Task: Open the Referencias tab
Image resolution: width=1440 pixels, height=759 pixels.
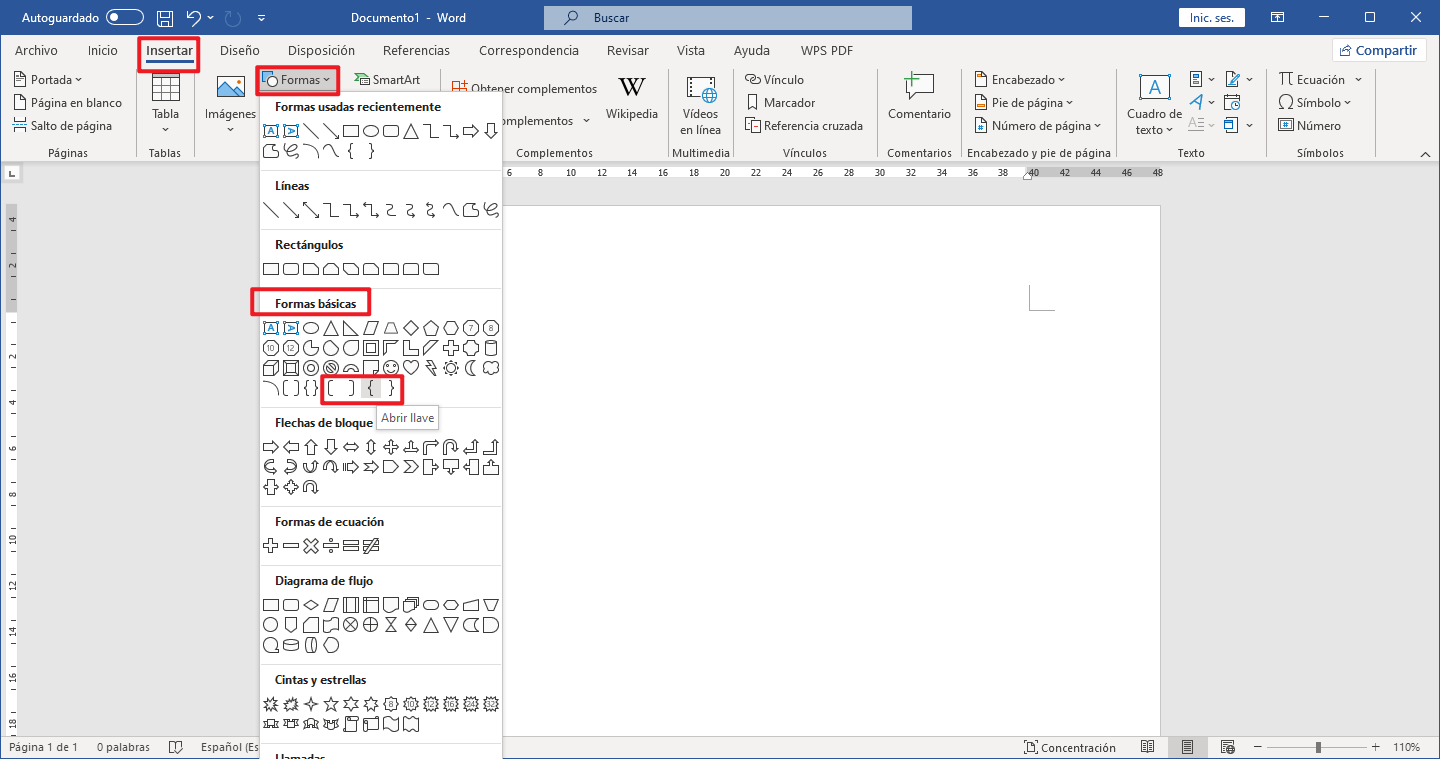Action: coord(416,50)
